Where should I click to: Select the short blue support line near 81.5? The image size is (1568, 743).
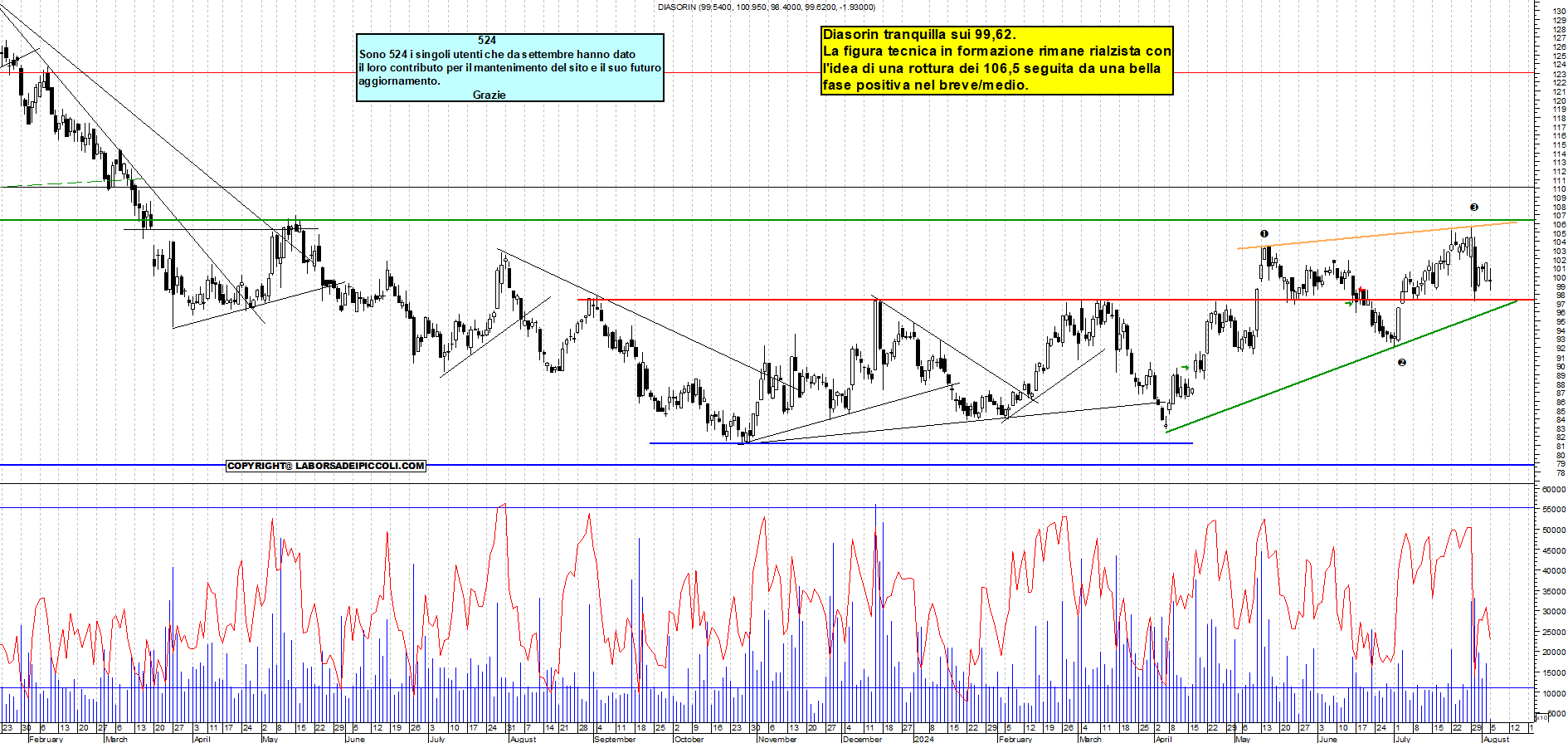921,443
